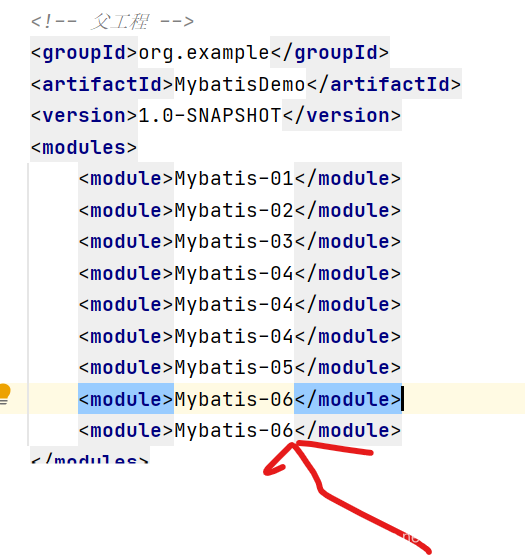This screenshot has width=525, height=556.
Task: Click the yellow intention bulb icon
Action: pyautogui.click(x=4, y=394)
